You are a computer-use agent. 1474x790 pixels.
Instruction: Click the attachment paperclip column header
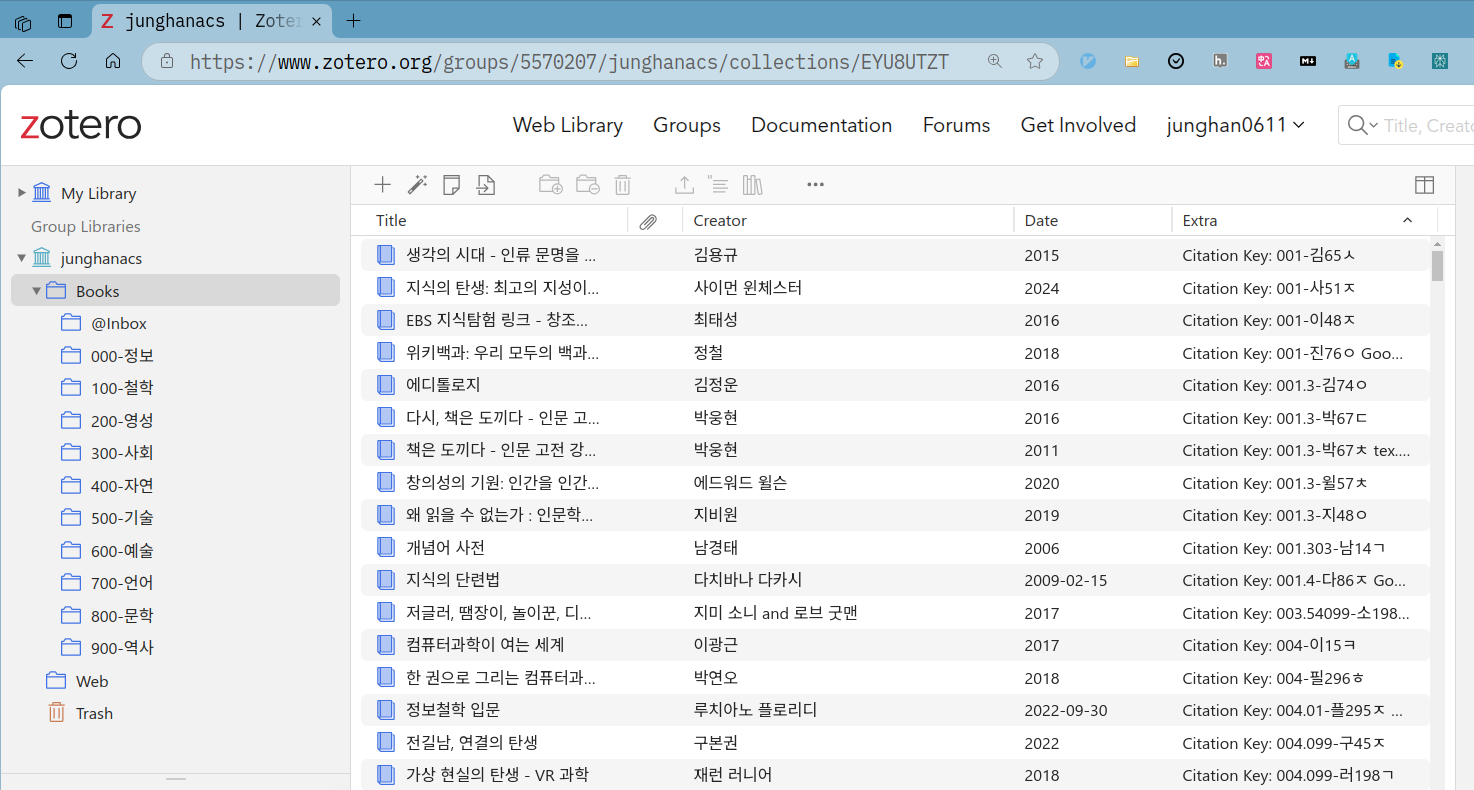pos(648,221)
